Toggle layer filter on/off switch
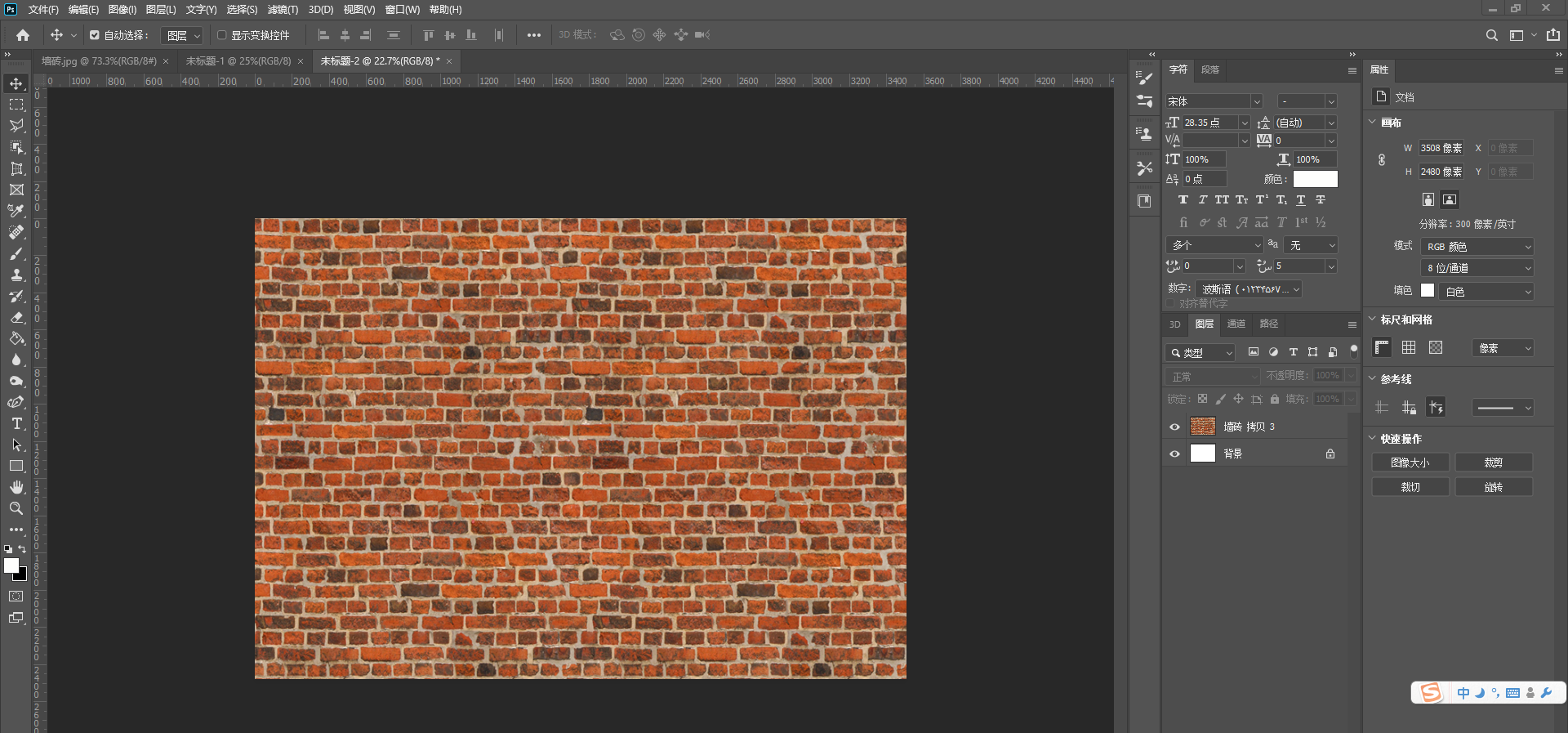1568x733 pixels. (x=1353, y=351)
